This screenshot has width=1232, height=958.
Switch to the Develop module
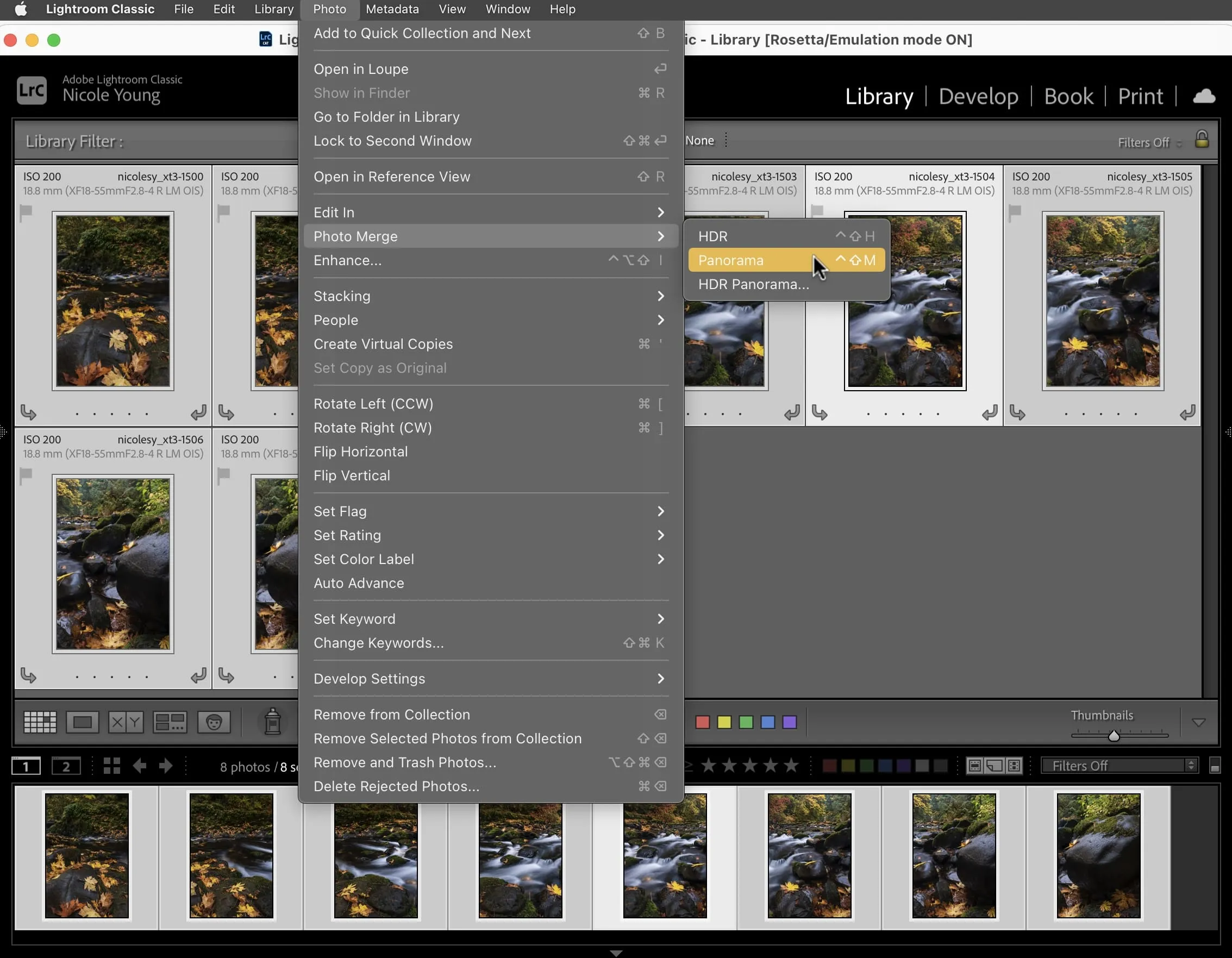pyautogui.click(x=978, y=96)
